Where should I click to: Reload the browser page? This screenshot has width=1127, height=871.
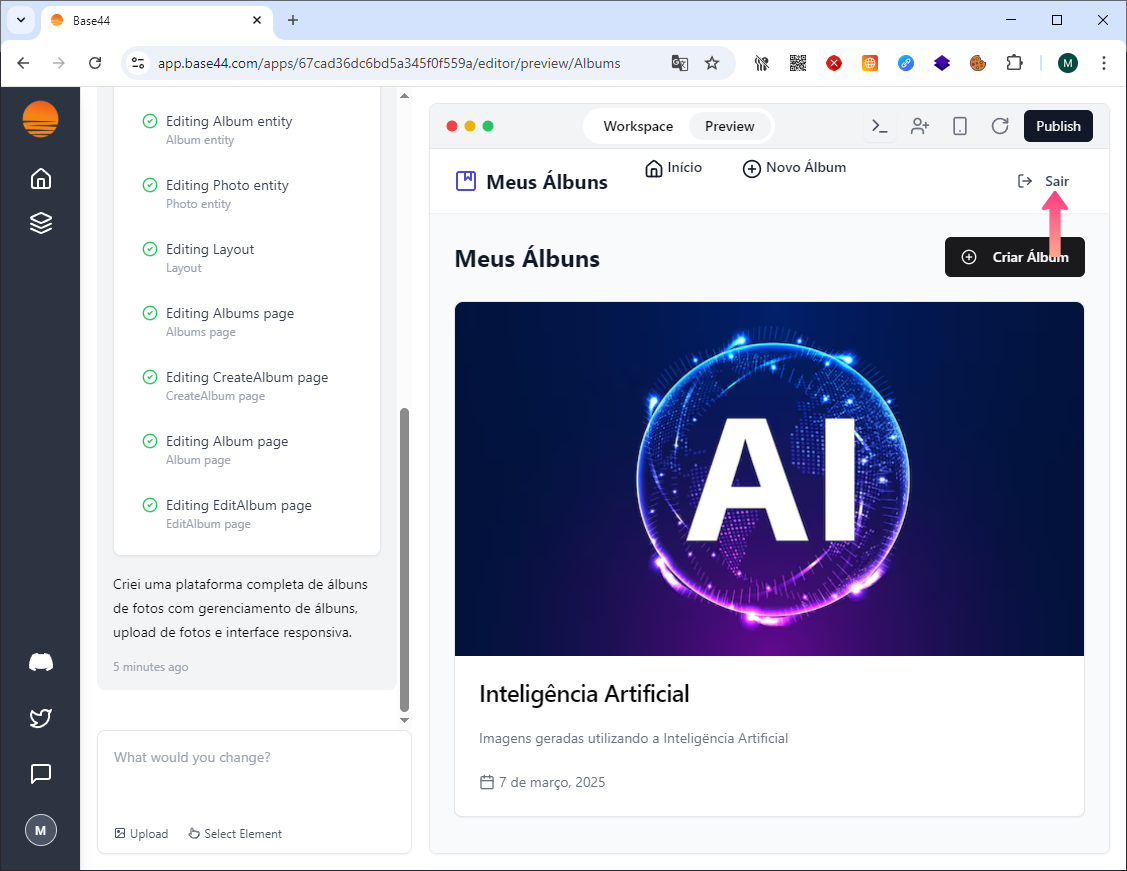click(x=95, y=63)
